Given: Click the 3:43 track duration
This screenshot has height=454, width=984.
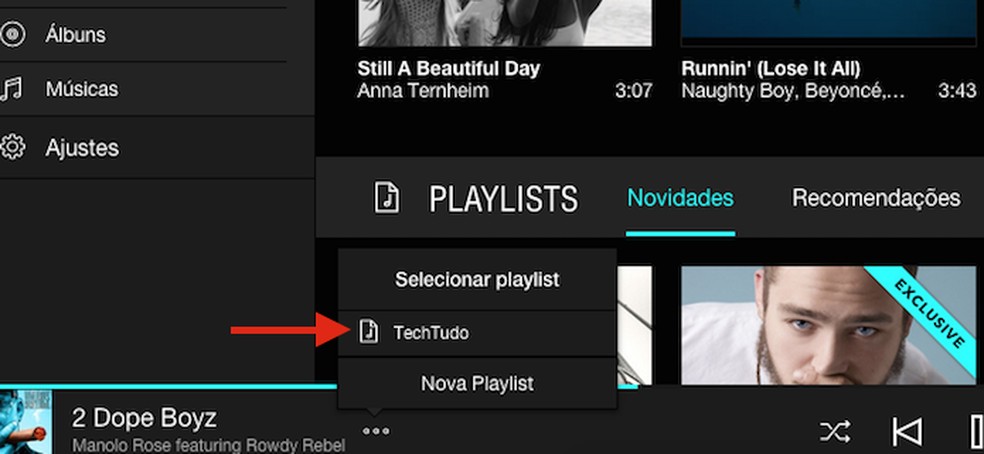Looking at the screenshot, I should [957, 91].
